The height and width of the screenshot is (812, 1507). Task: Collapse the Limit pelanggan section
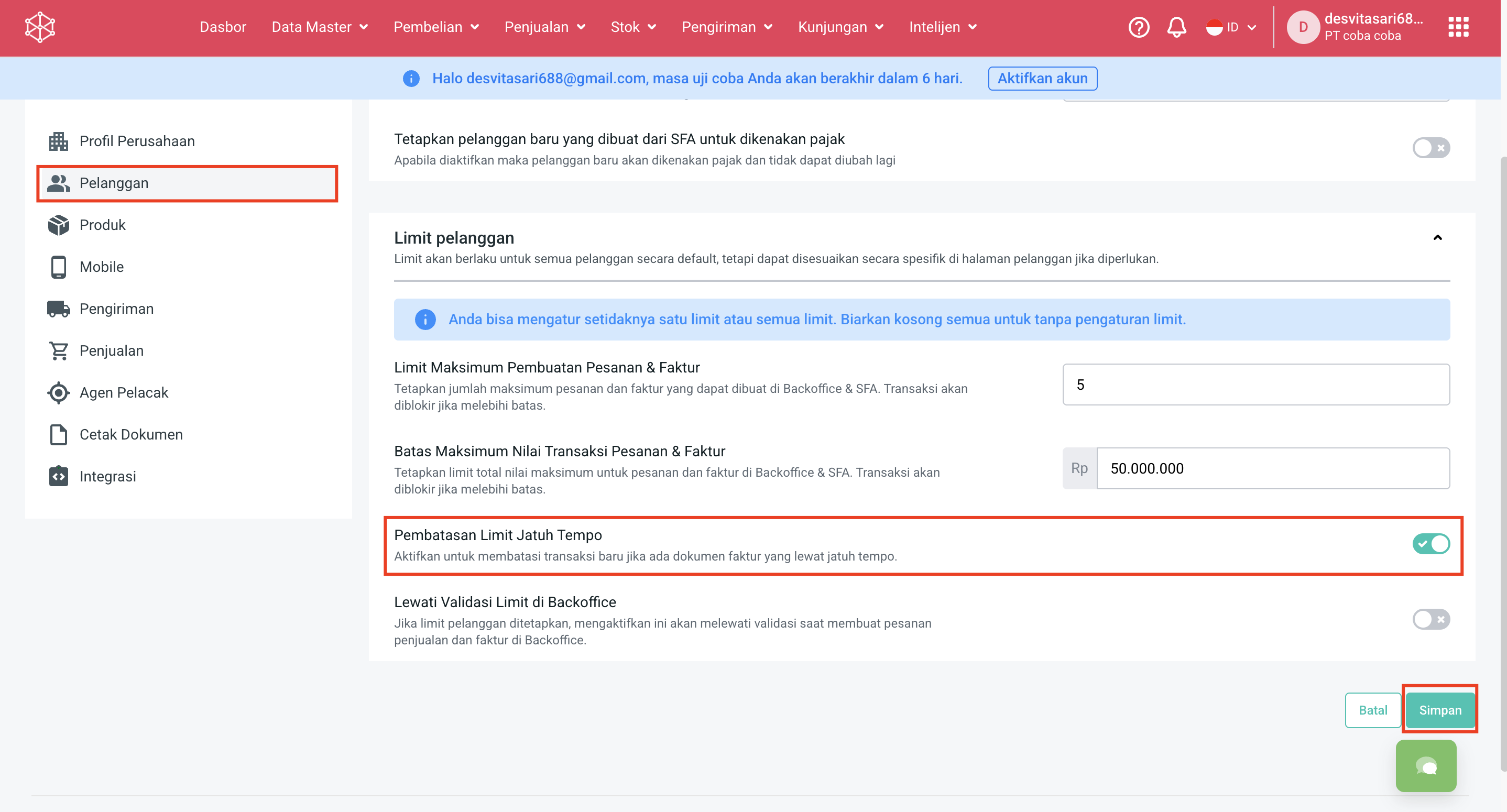[x=1437, y=237]
